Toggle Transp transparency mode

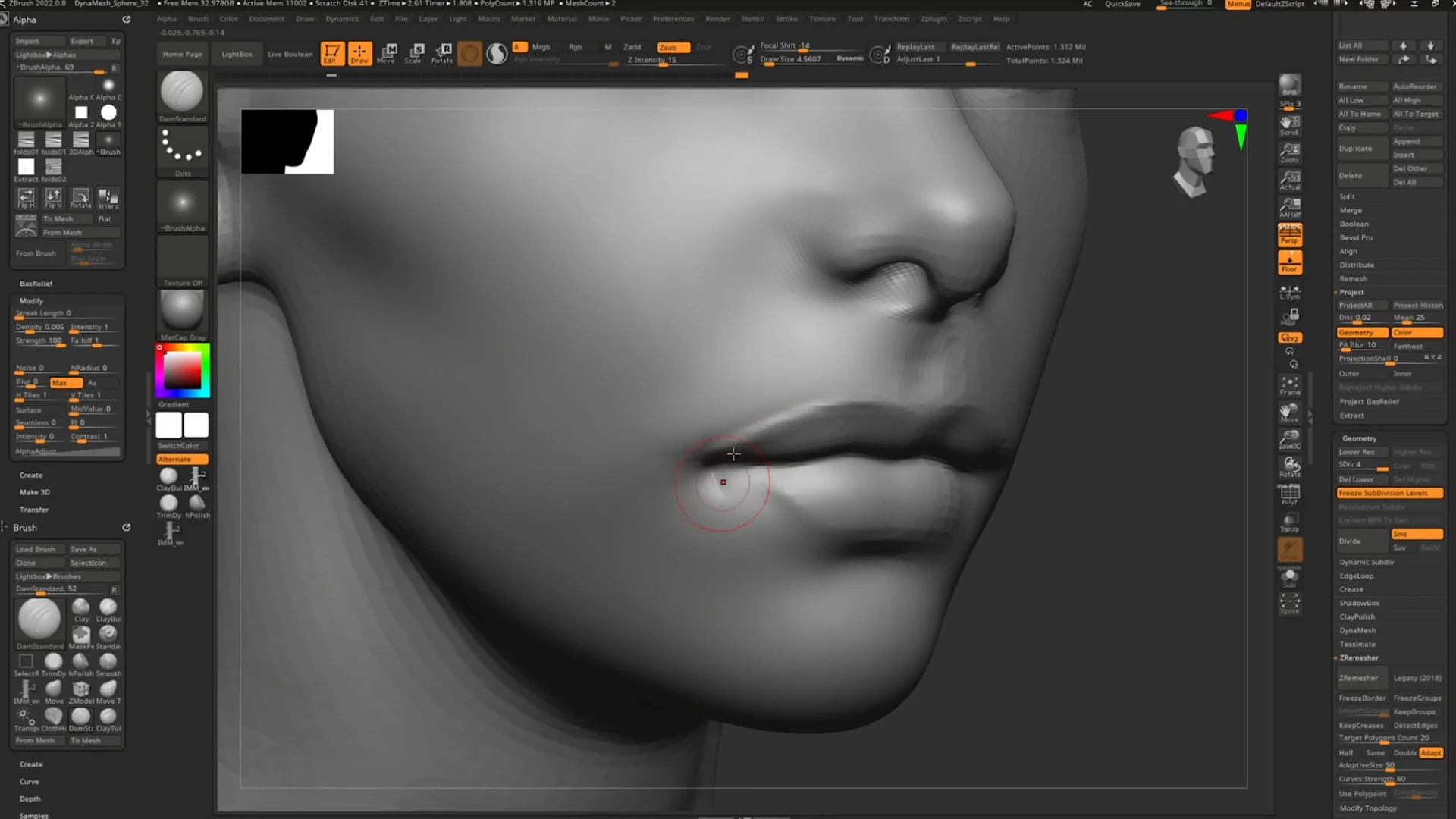tap(1289, 522)
